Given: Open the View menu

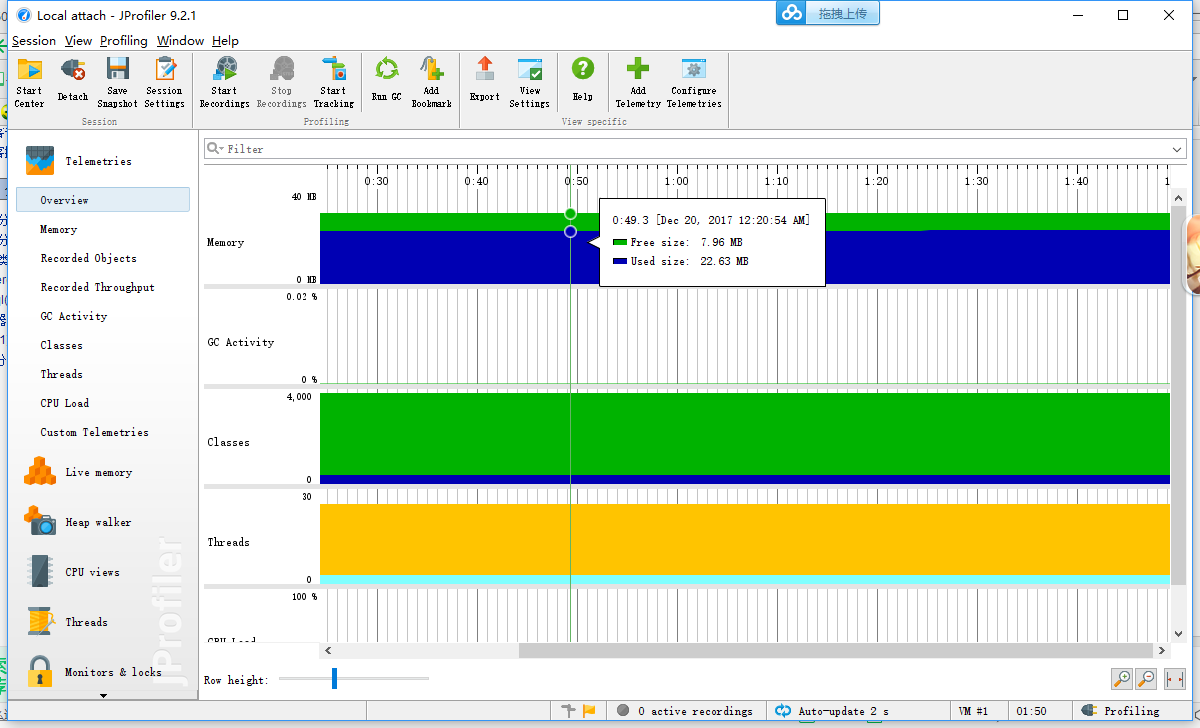Looking at the screenshot, I should 78,41.
